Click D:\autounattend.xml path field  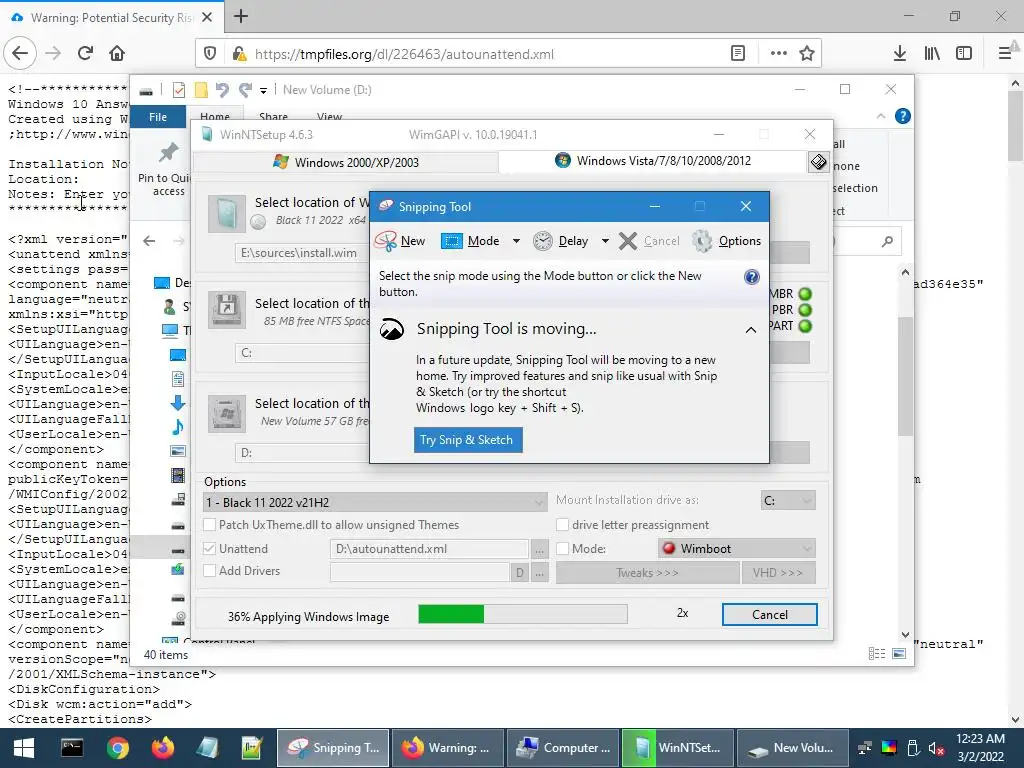coord(429,549)
